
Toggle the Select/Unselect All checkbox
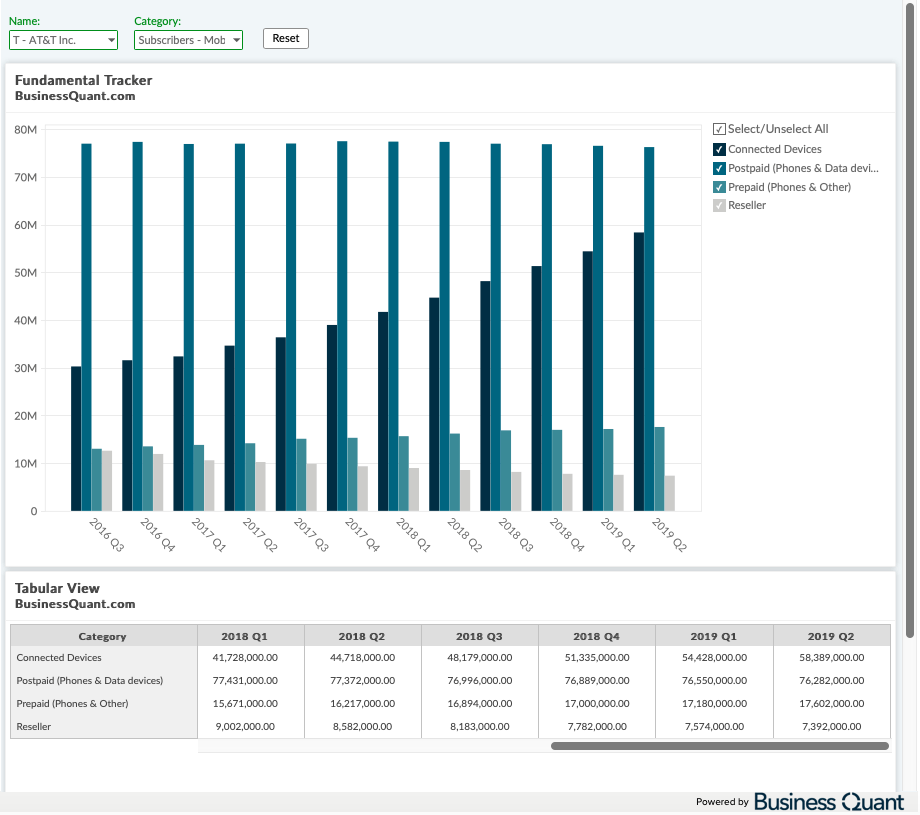(719, 129)
